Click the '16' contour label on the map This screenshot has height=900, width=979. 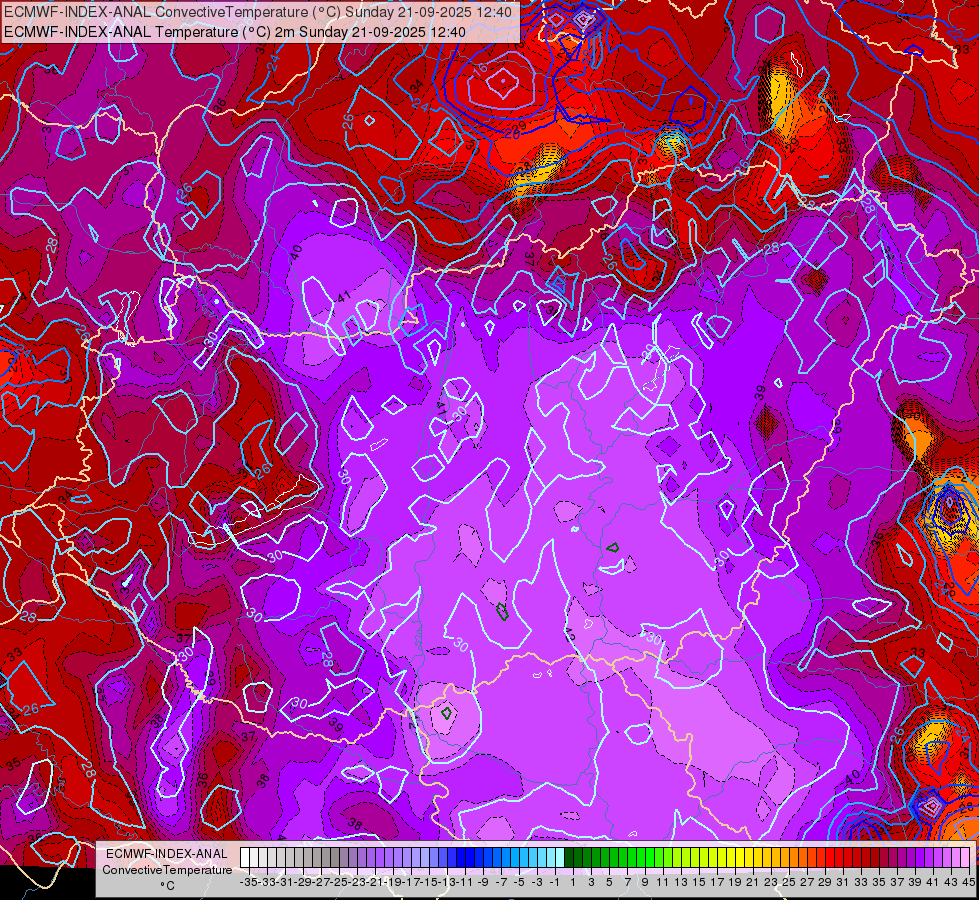click(x=481, y=70)
